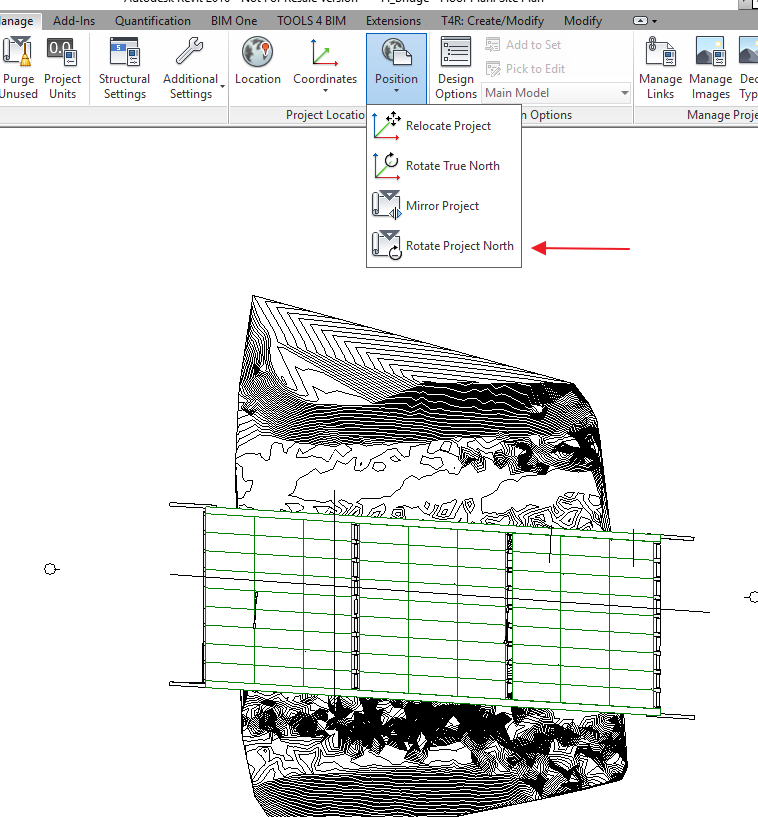
Task: Collapse the Position dropdown arrow
Action: tap(396, 91)
